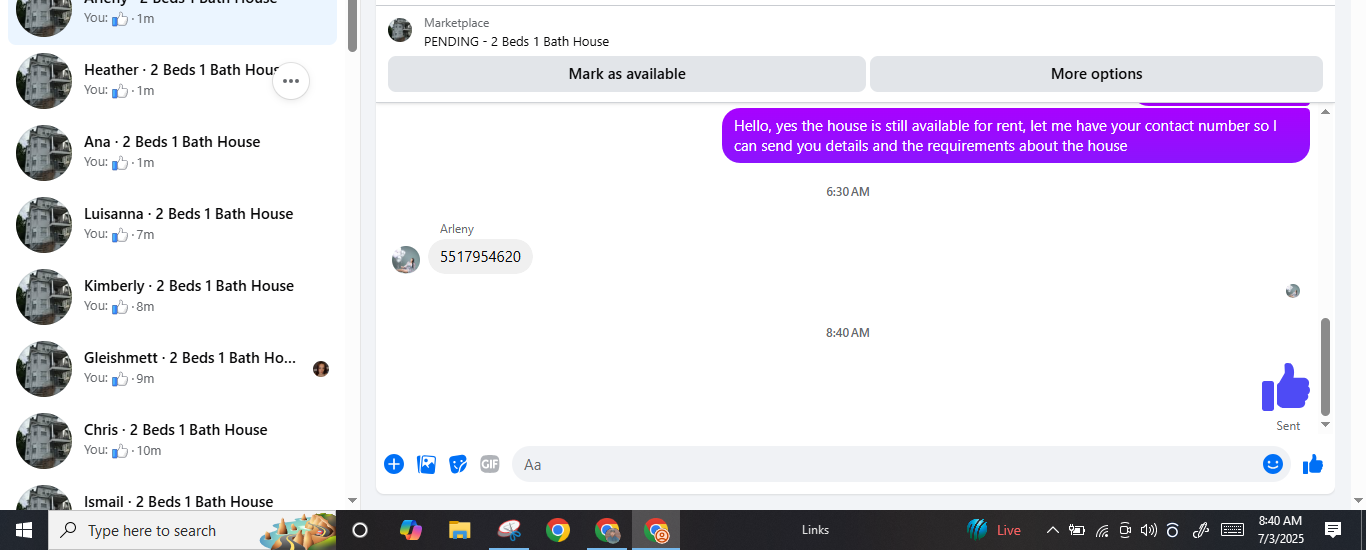Show hidden system tray icons
The width and height of the screenshot is (1366, 550).
(1052, 530)
